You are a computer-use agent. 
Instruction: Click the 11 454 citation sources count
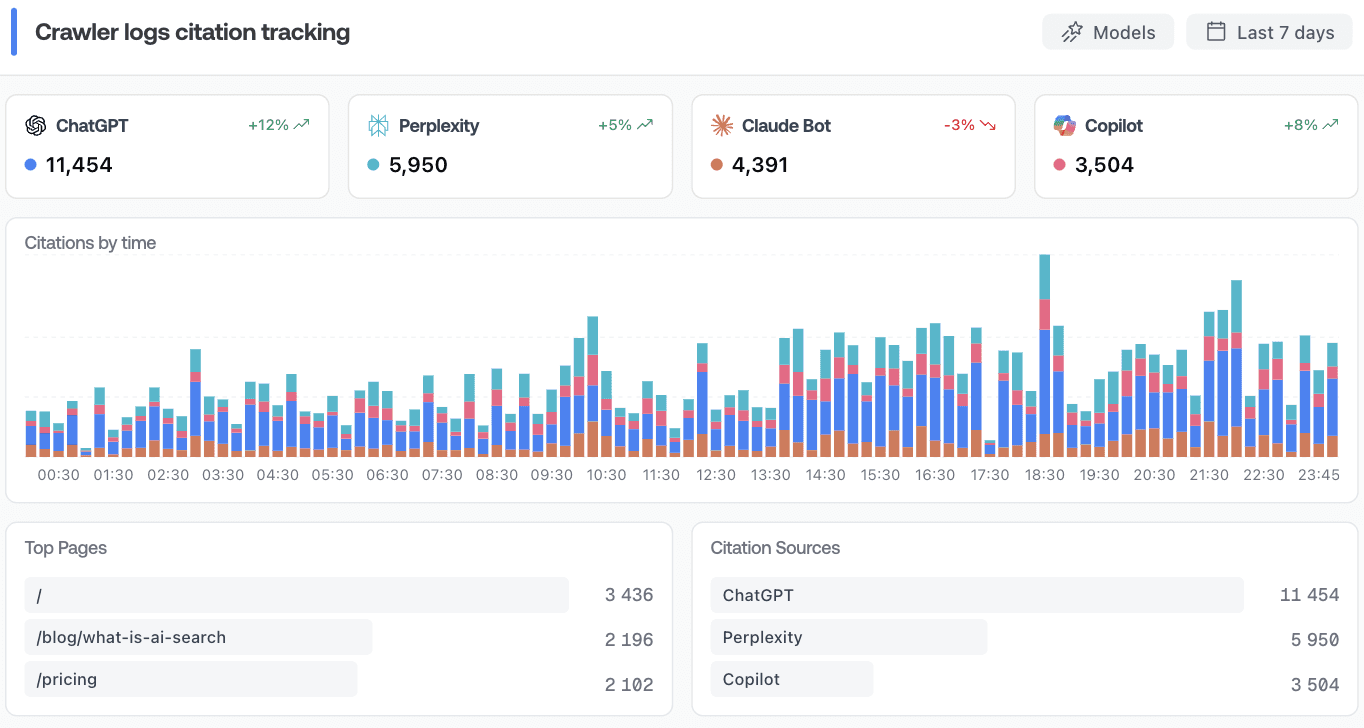(x=1309, y=595)
